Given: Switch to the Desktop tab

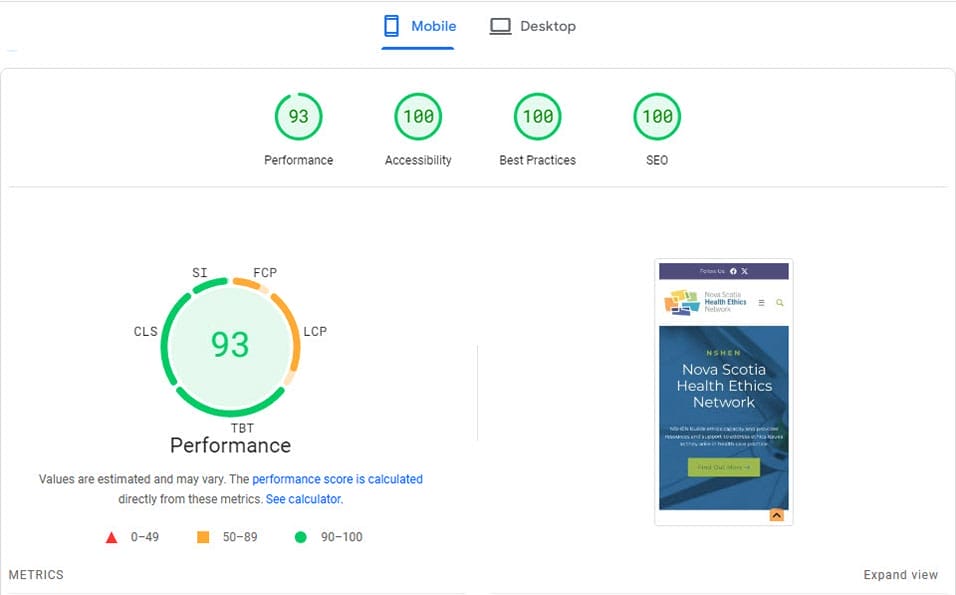Looking at the screenshot, I should (x=533, y=25).
